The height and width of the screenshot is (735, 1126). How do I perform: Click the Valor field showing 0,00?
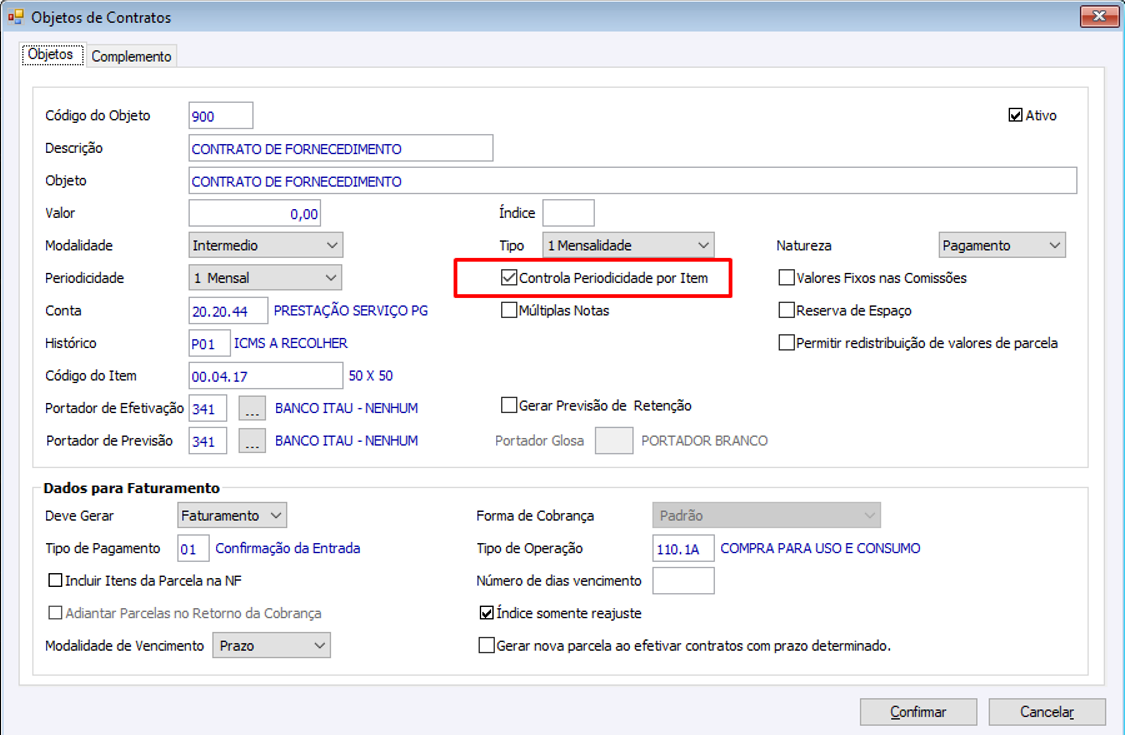(x=255, y=213)
